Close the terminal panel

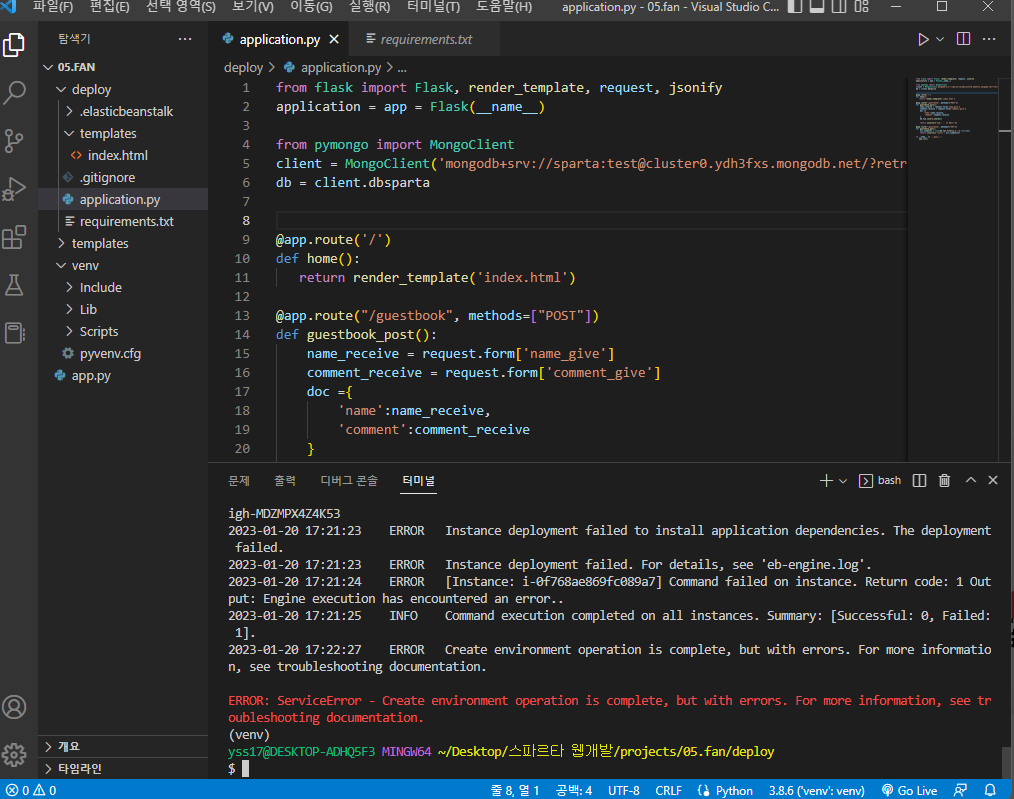pyautogui.click(x=993, y=480)
